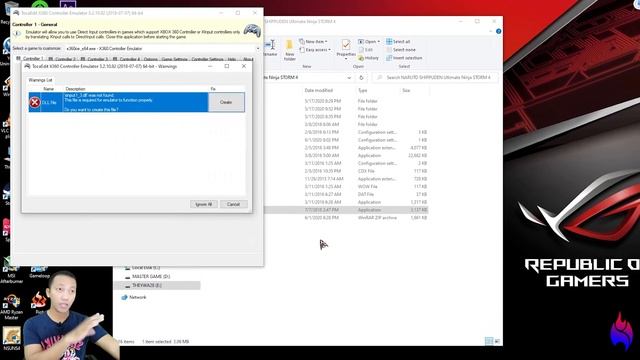Open AMD Ryzen Master desktop shortcut

[x=11, y=307]
